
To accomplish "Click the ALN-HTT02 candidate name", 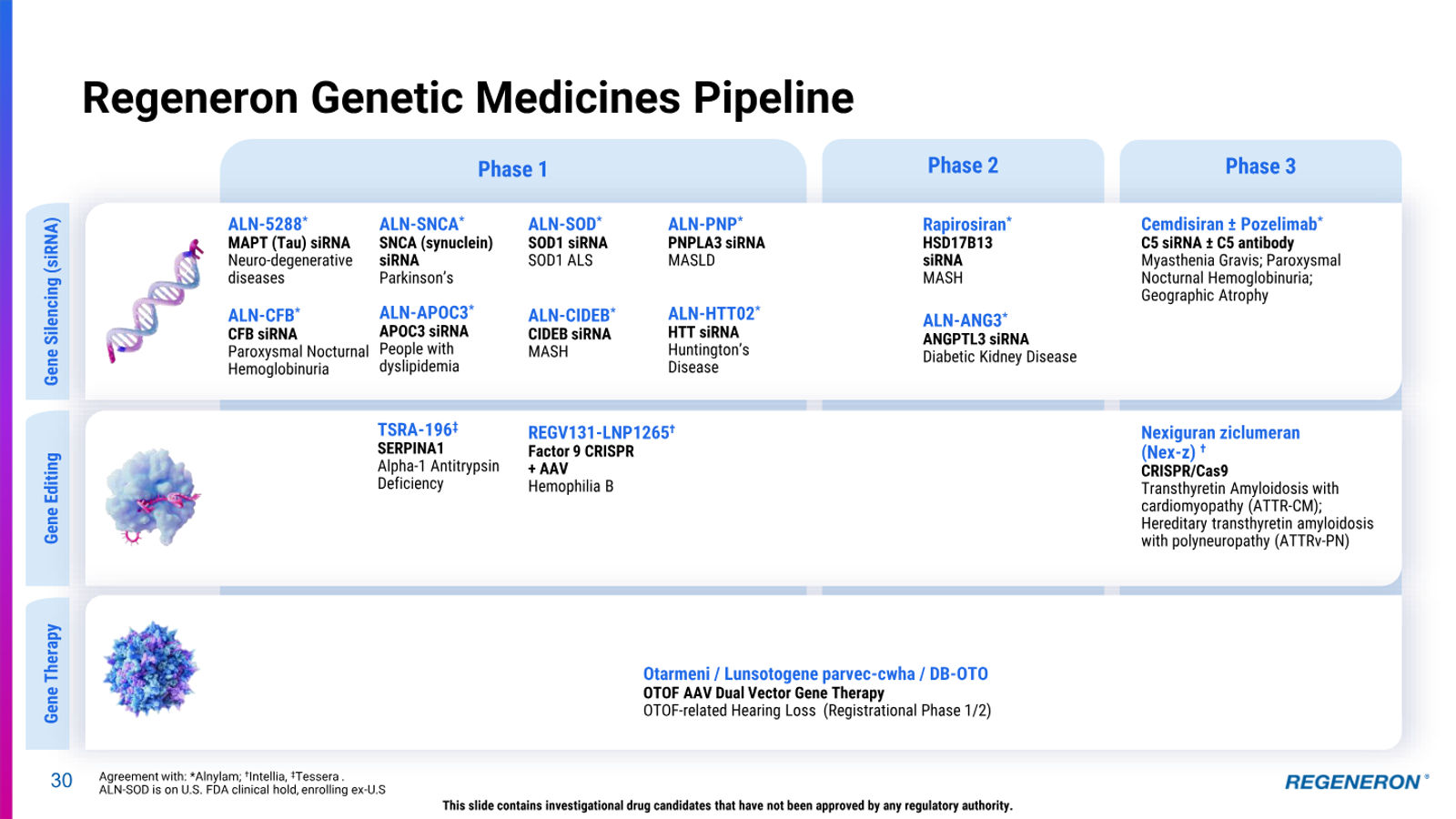I will point(713,313).
